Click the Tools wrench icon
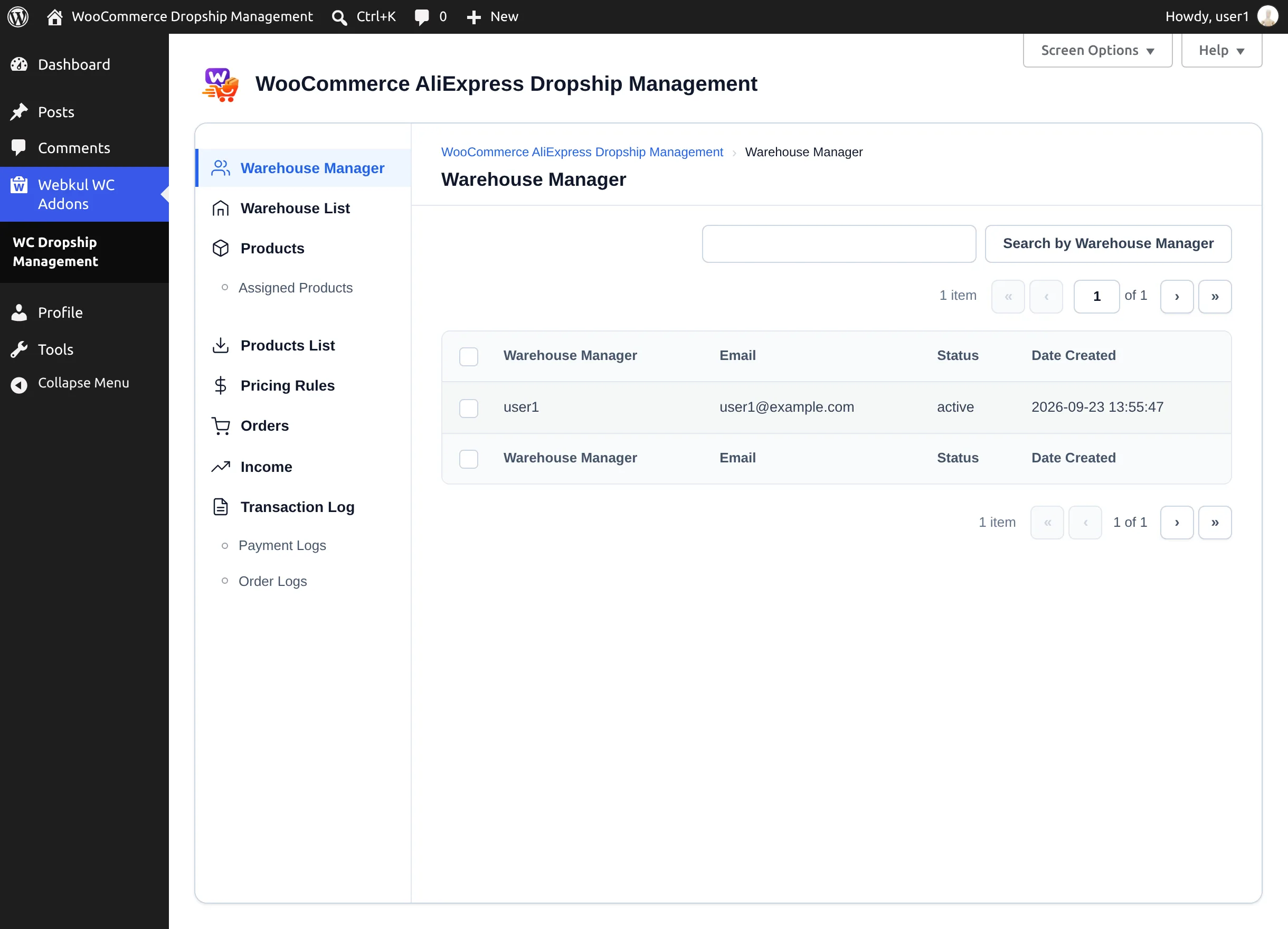The image size is (1288, 929). [19, 349]
